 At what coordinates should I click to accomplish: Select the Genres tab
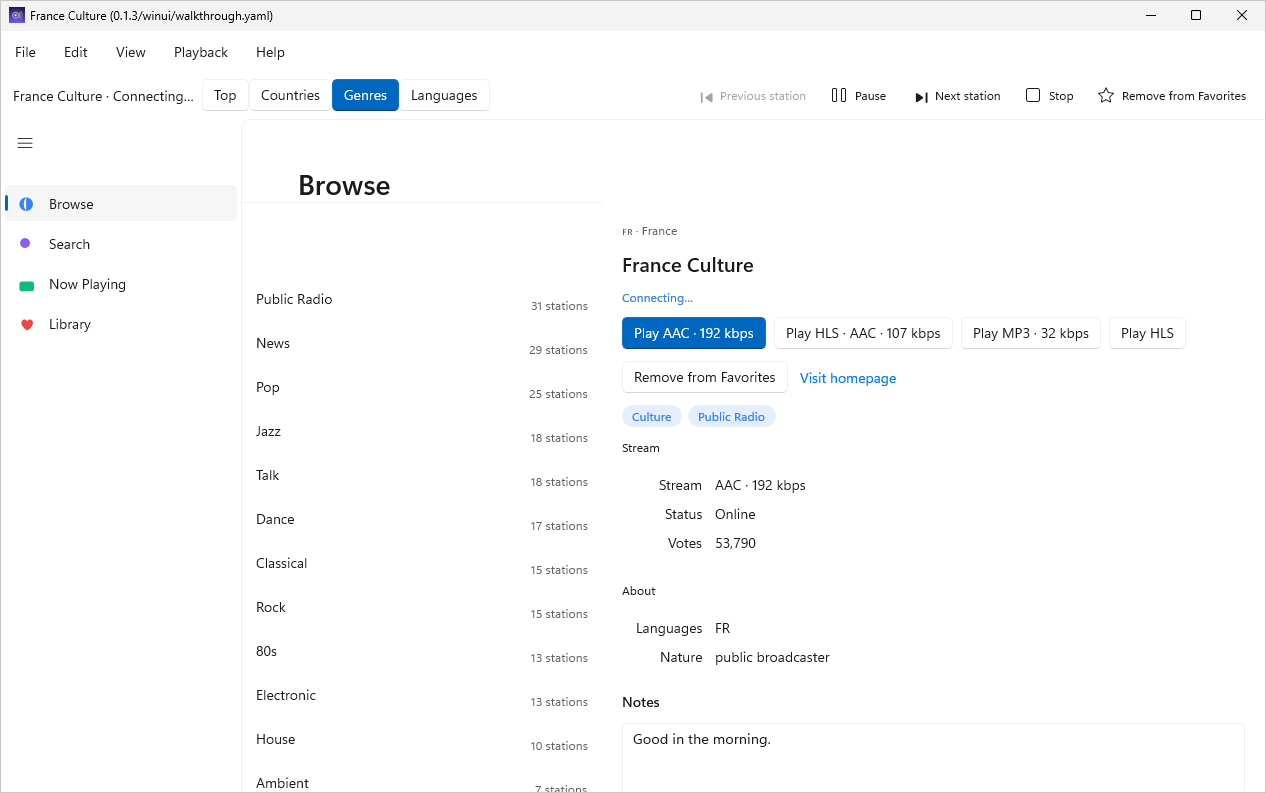pos(365,95)
